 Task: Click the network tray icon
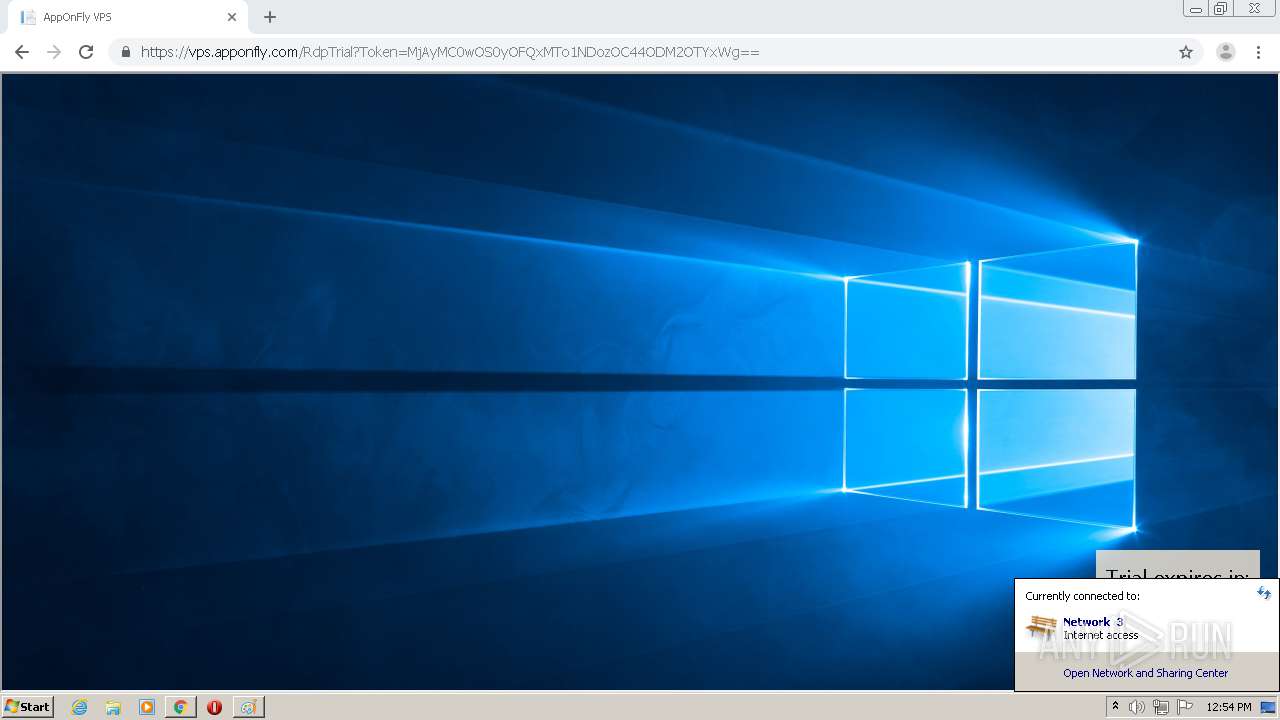1161,707
